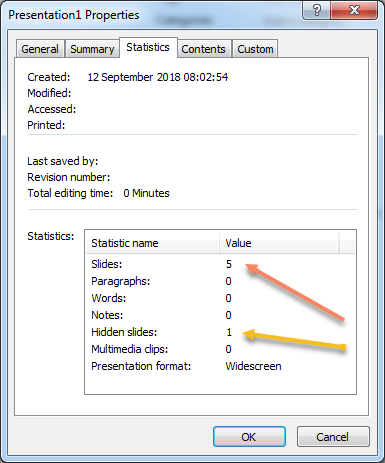Click the Created: label
This screenshot has width=385, height=463.
[x=49, y=77]
